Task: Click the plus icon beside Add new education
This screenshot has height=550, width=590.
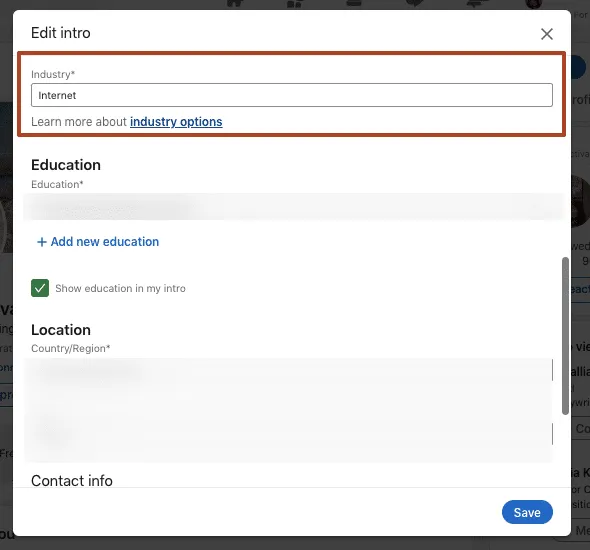Action: (41, 242)
